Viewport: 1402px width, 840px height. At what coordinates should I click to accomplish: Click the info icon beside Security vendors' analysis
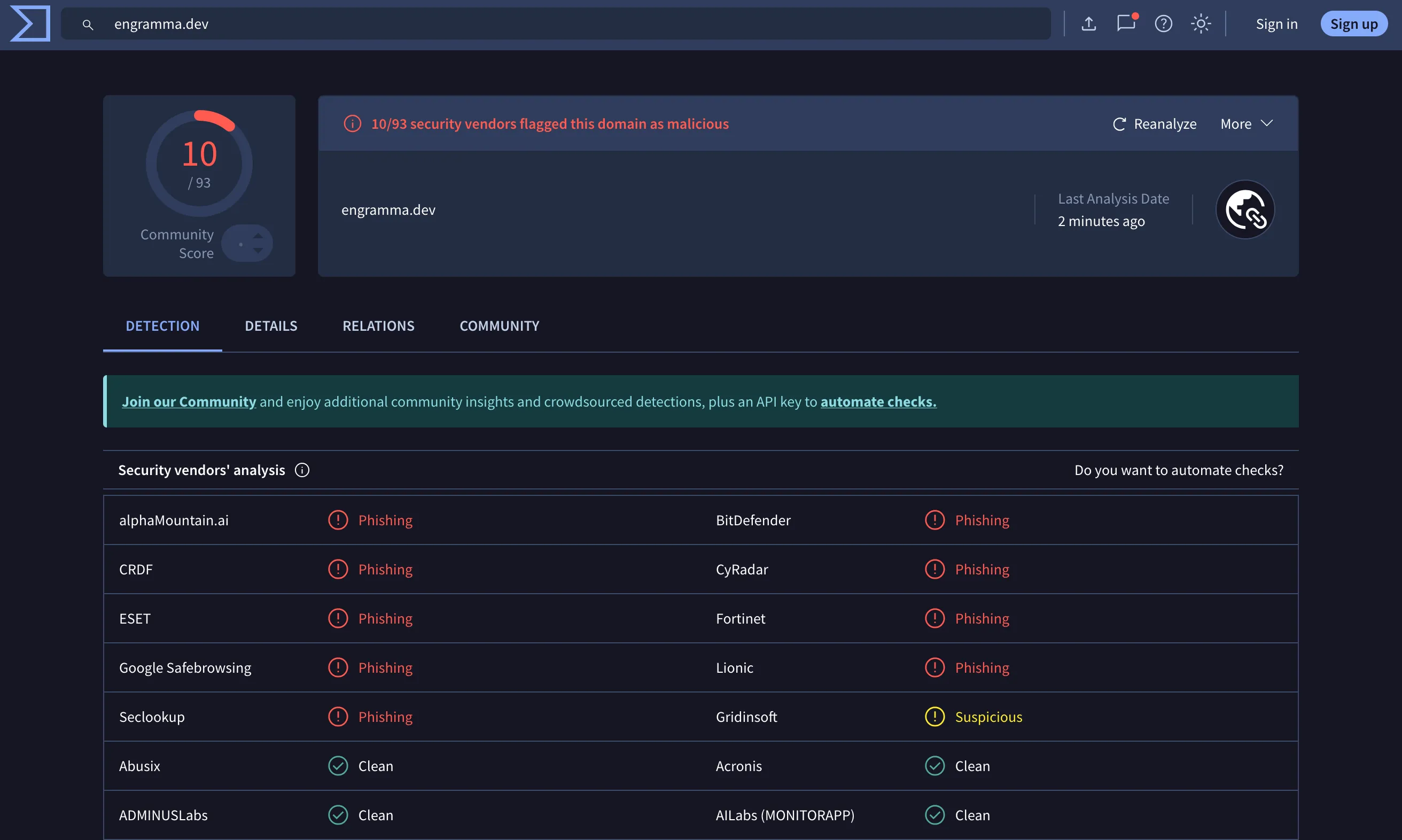coord(302,470)
